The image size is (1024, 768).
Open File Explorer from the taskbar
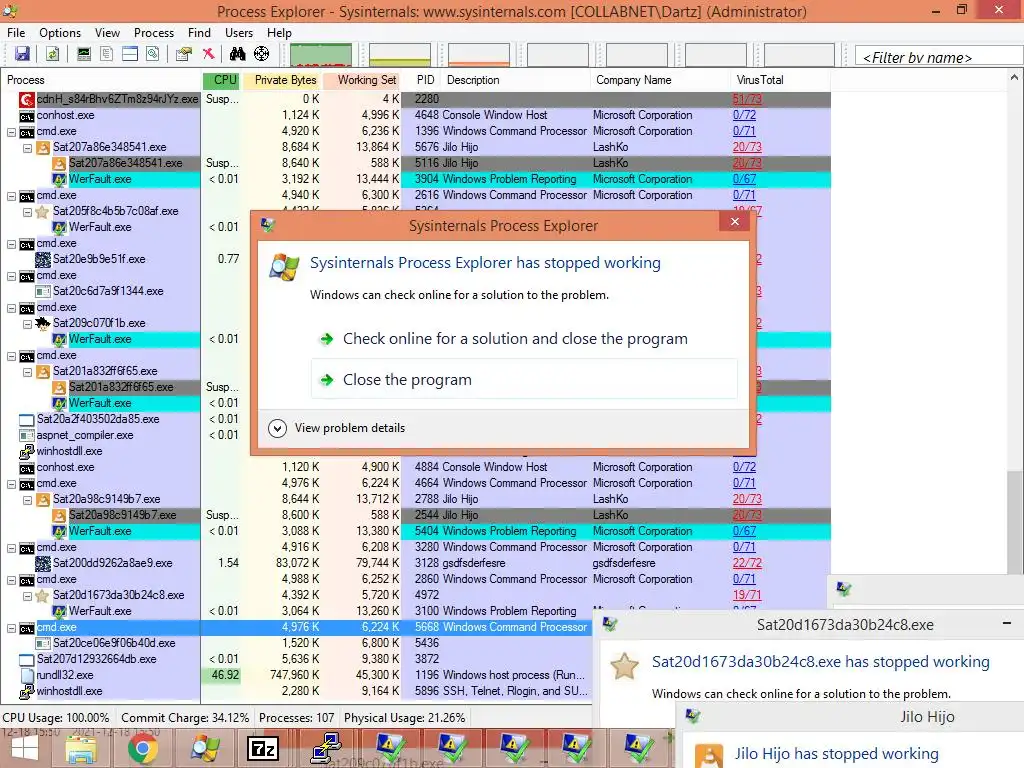[x=81, y=749]
